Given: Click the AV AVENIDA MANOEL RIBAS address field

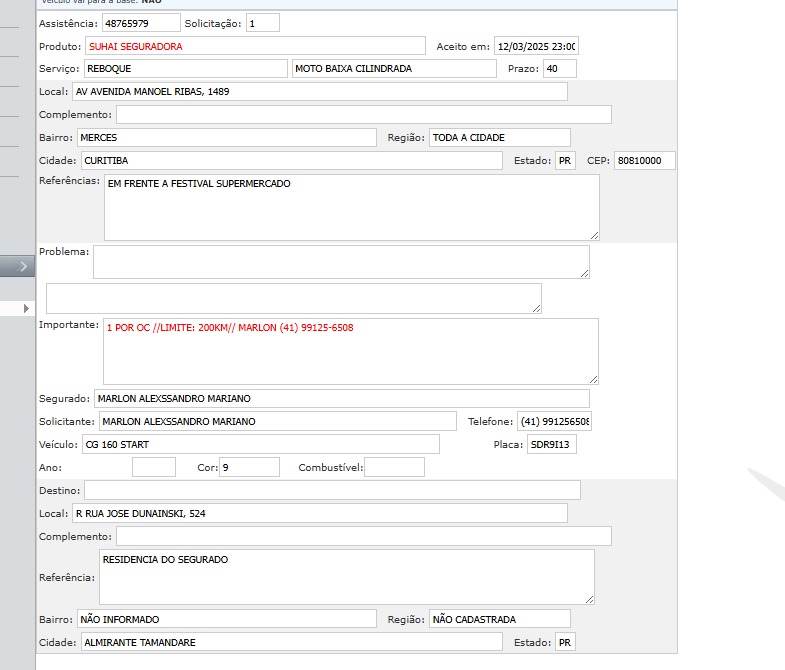Looking at the screenshot, I should [319, 92].
